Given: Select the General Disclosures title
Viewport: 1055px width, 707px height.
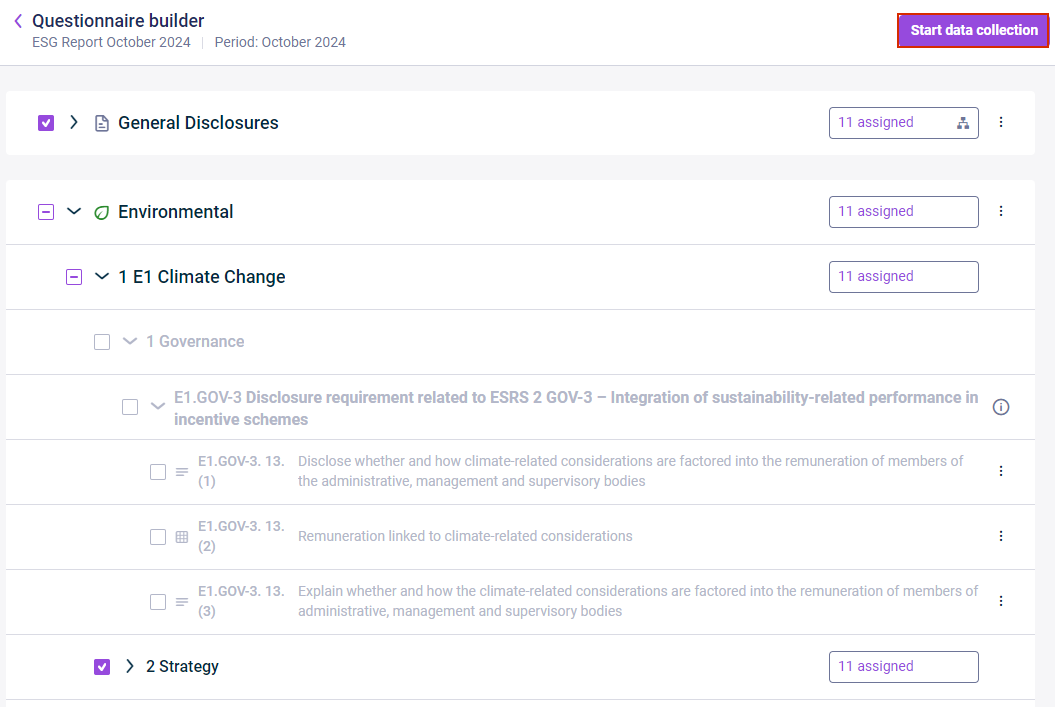Looking at the screenshot, I should point(198,123).
